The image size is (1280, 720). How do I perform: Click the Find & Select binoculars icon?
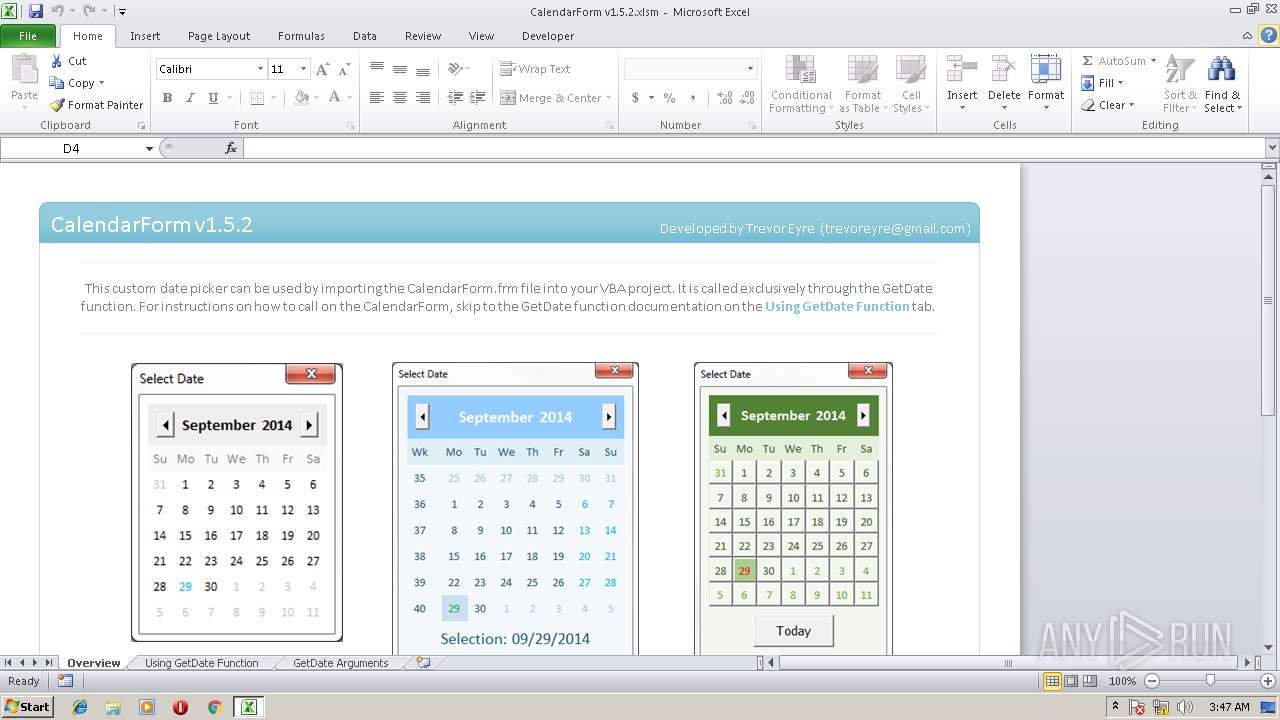(1221, 70)
